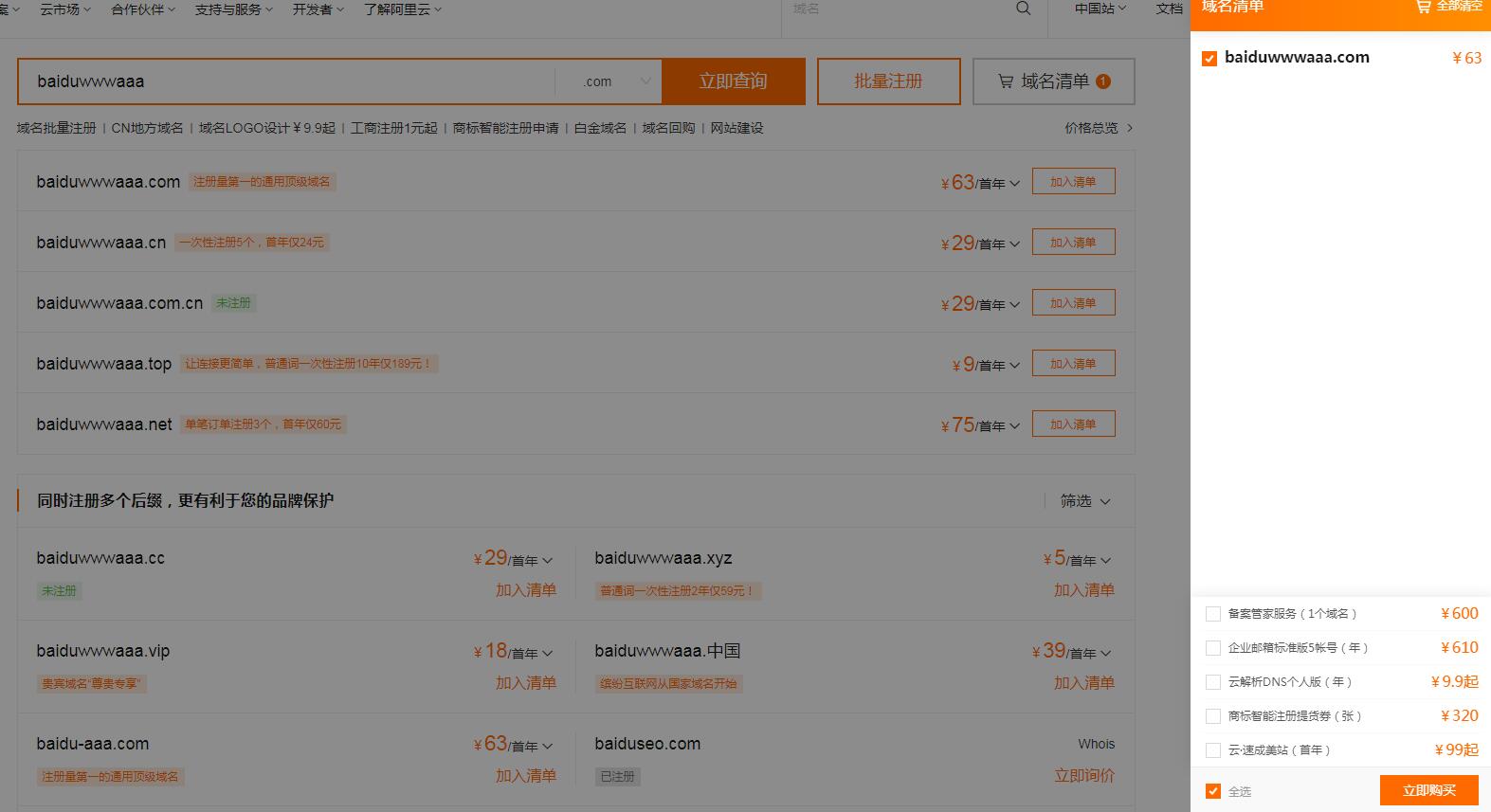Add baiduwwwaaa.net to the list
The image size is (1491, 812).
point(1073,424)
